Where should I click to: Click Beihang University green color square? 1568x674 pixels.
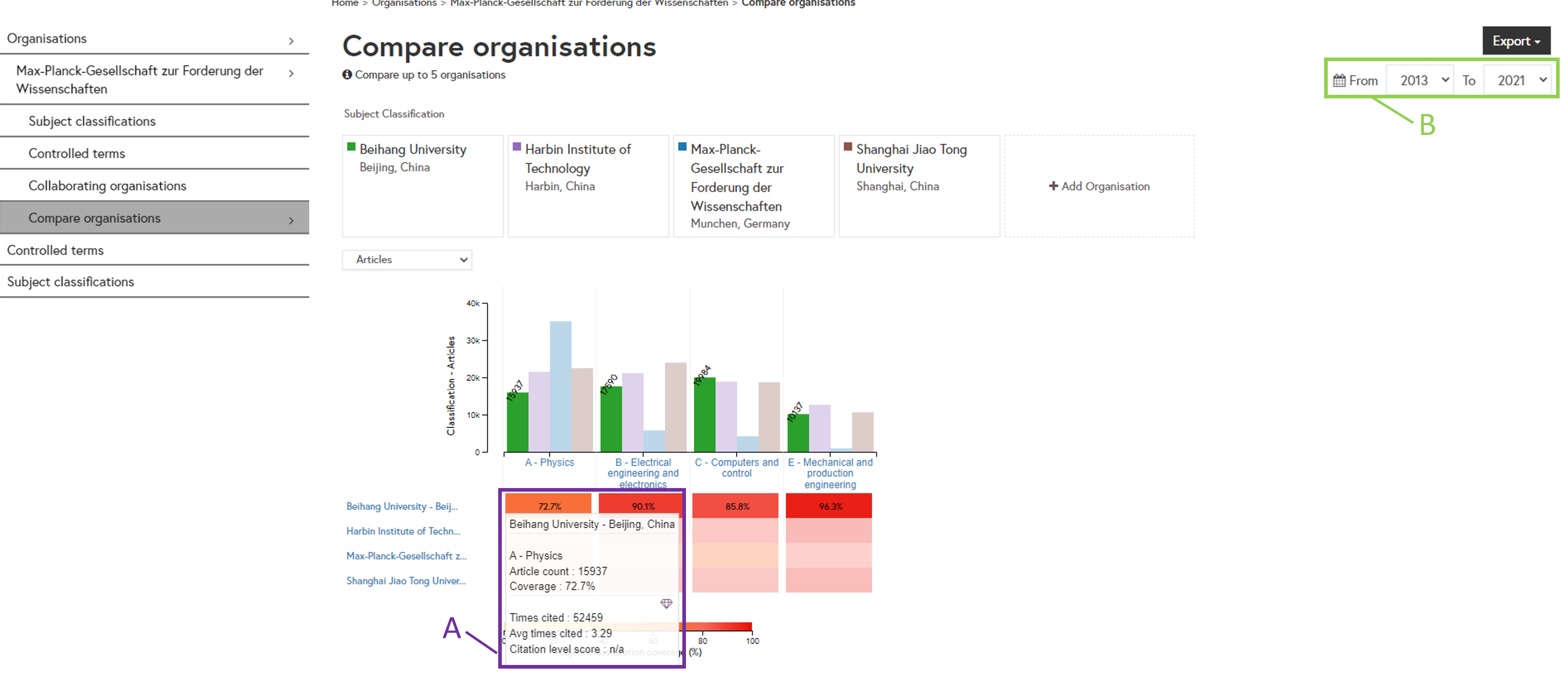(x=351, y=147)
